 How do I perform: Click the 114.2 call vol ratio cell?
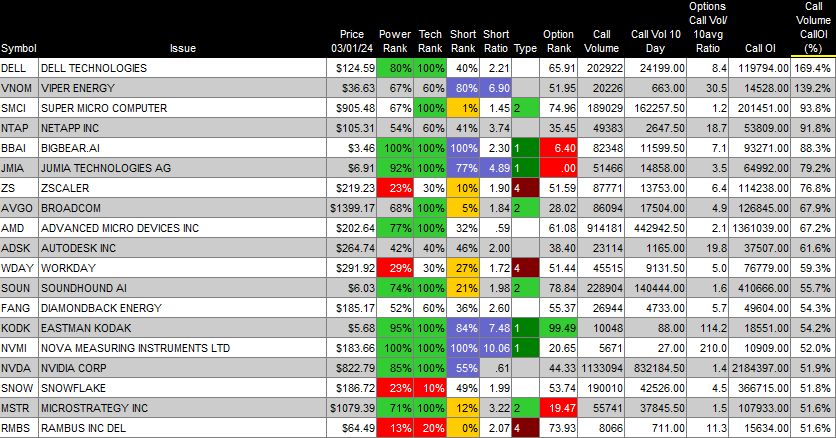pos(708,328)
